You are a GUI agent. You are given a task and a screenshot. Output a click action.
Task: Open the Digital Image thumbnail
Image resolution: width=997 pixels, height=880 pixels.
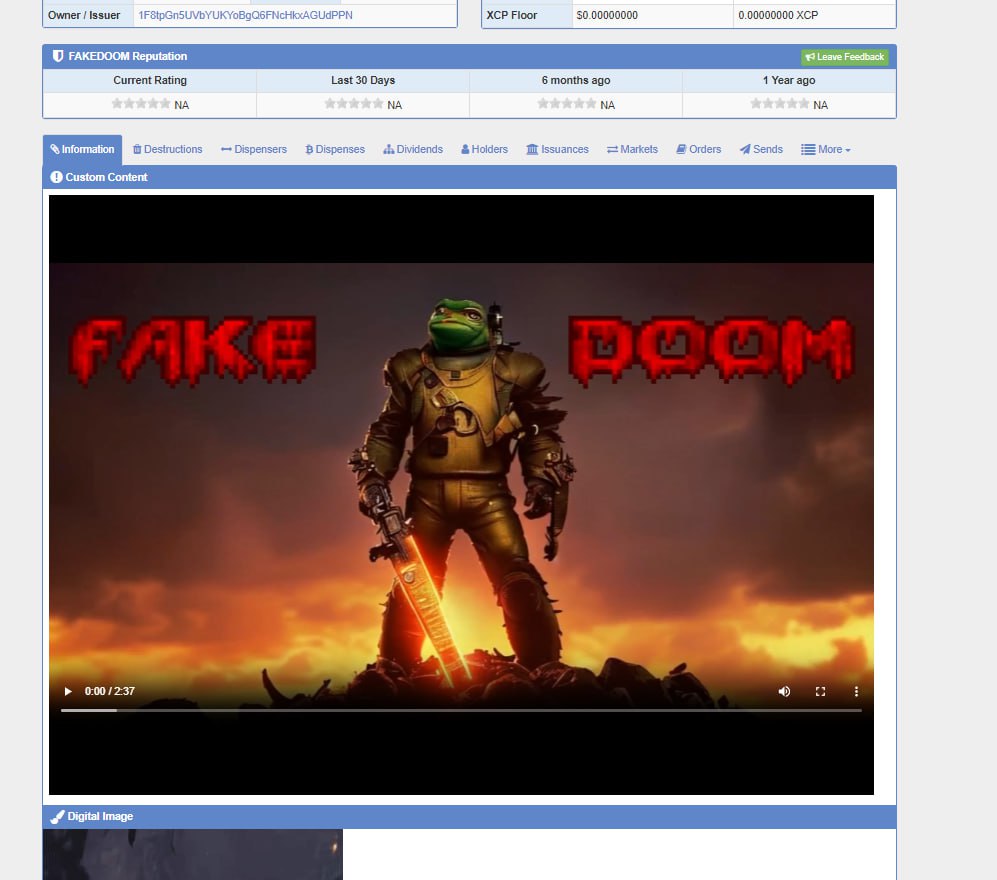tap(193, 855)
